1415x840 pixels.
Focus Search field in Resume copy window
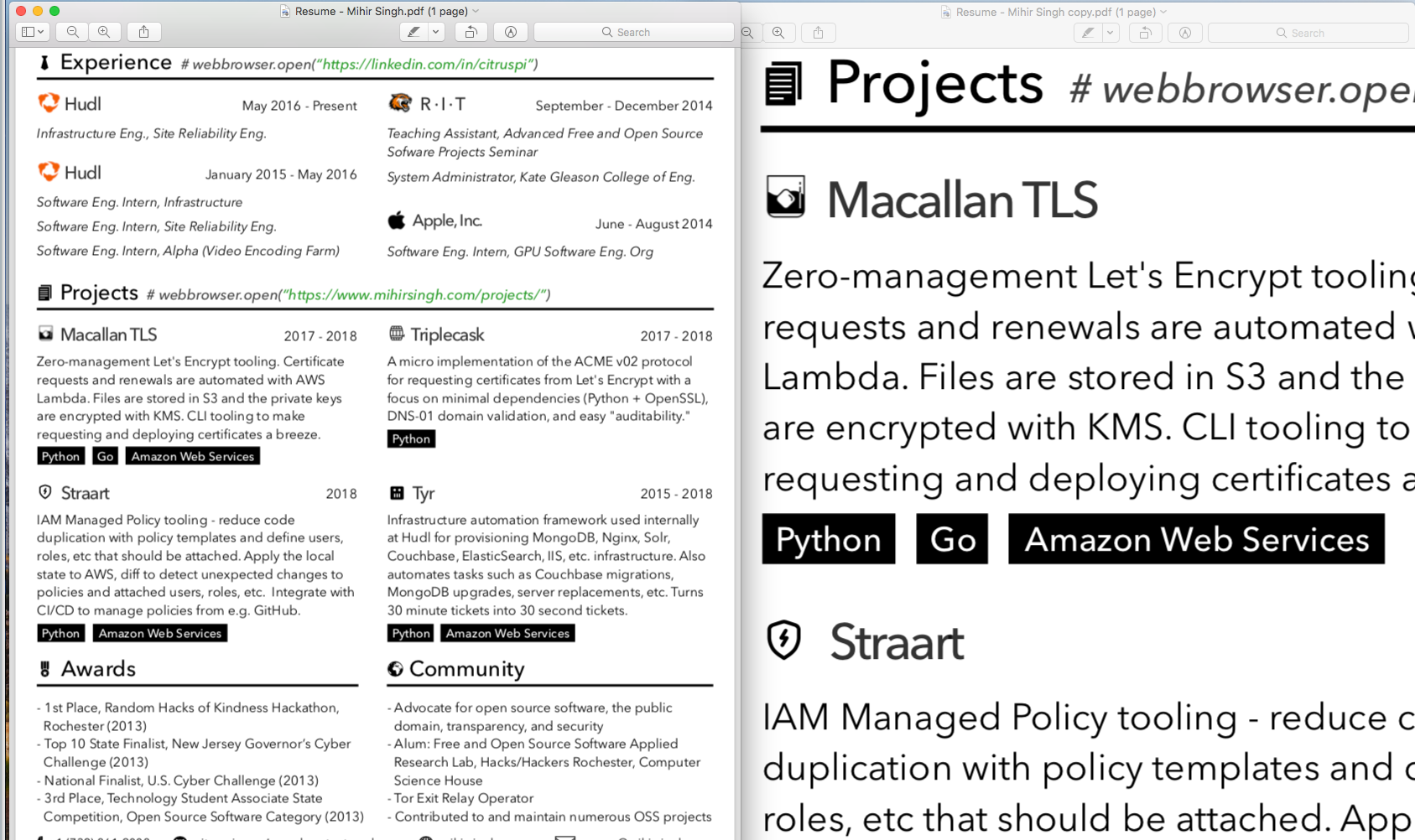pyautogui.click(x=1308, y=33)
